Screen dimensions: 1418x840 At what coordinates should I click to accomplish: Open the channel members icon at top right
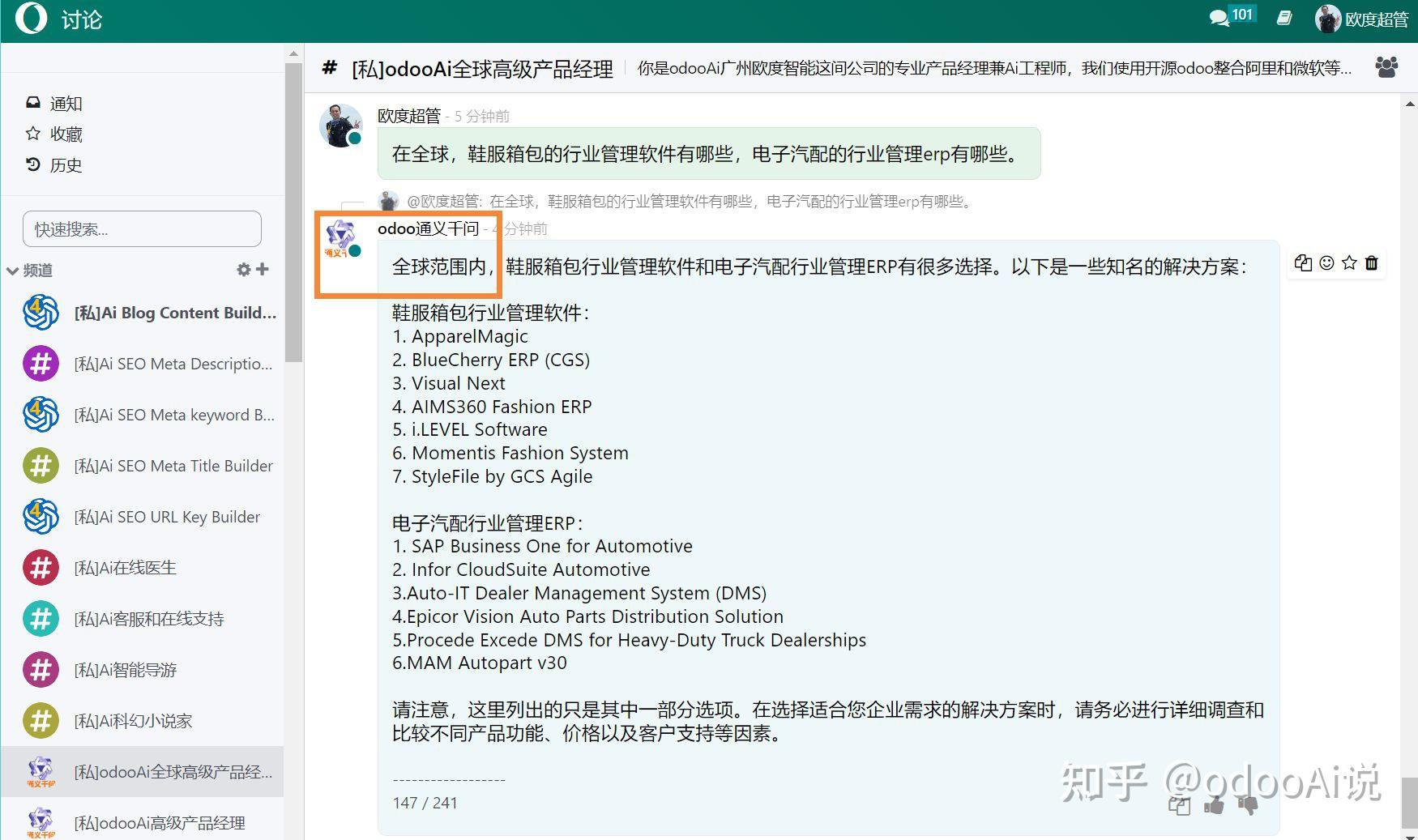(1387, 68)
